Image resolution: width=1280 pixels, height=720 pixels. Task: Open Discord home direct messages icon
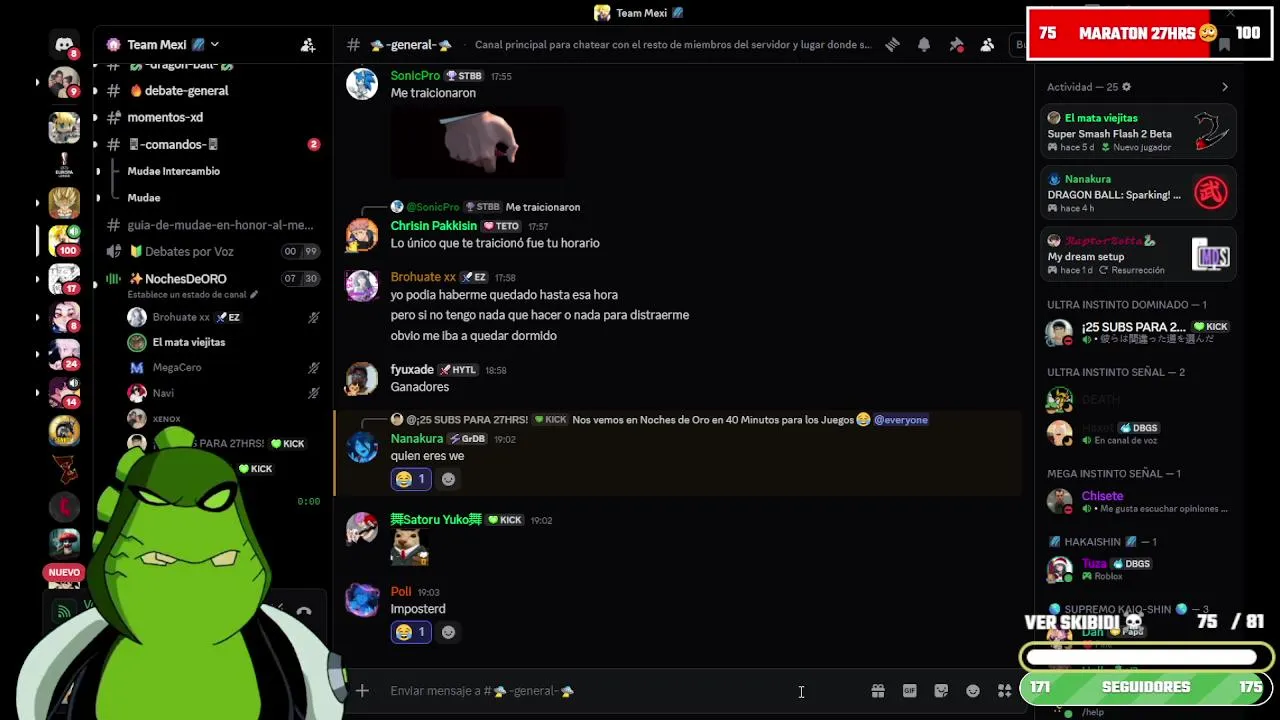pos(64,45)
